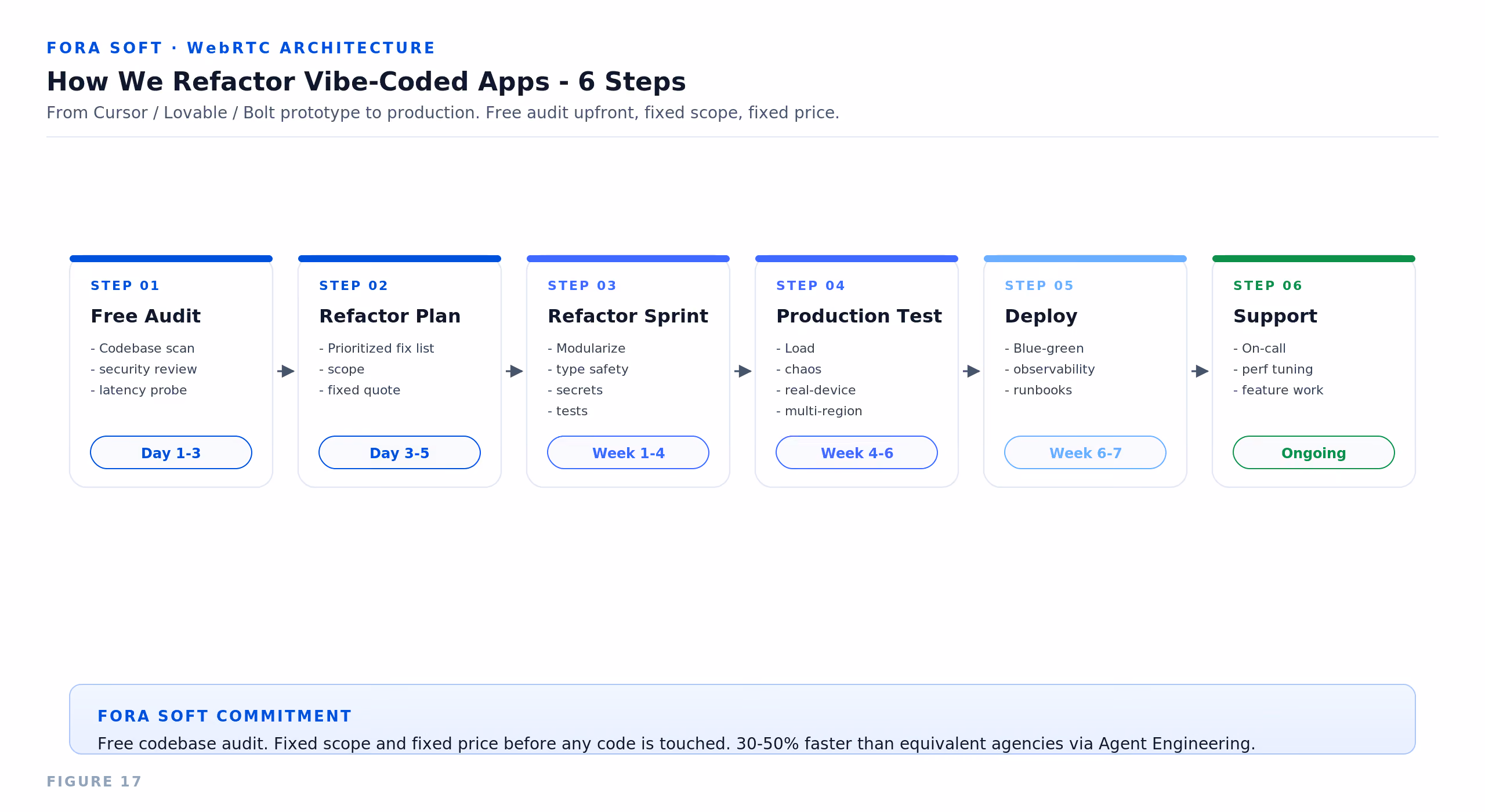
Task: Select the Production Test title
Action: [x=859, y=316]
